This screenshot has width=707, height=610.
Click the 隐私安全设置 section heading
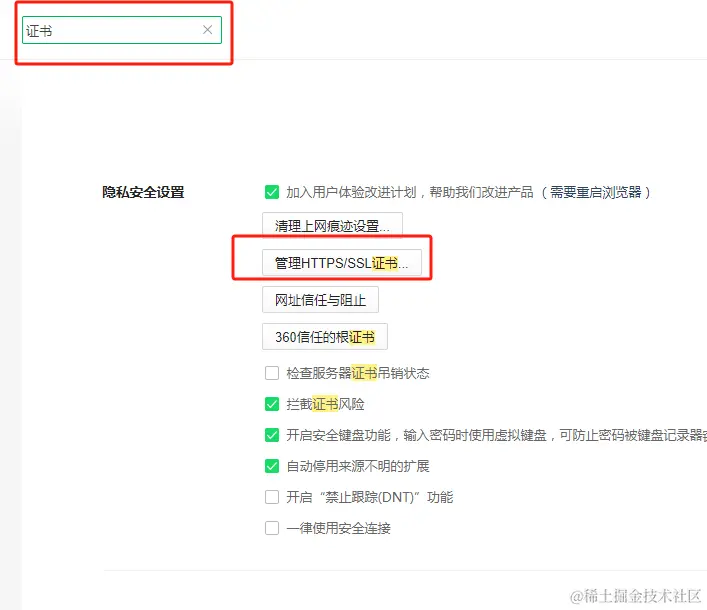143,192
